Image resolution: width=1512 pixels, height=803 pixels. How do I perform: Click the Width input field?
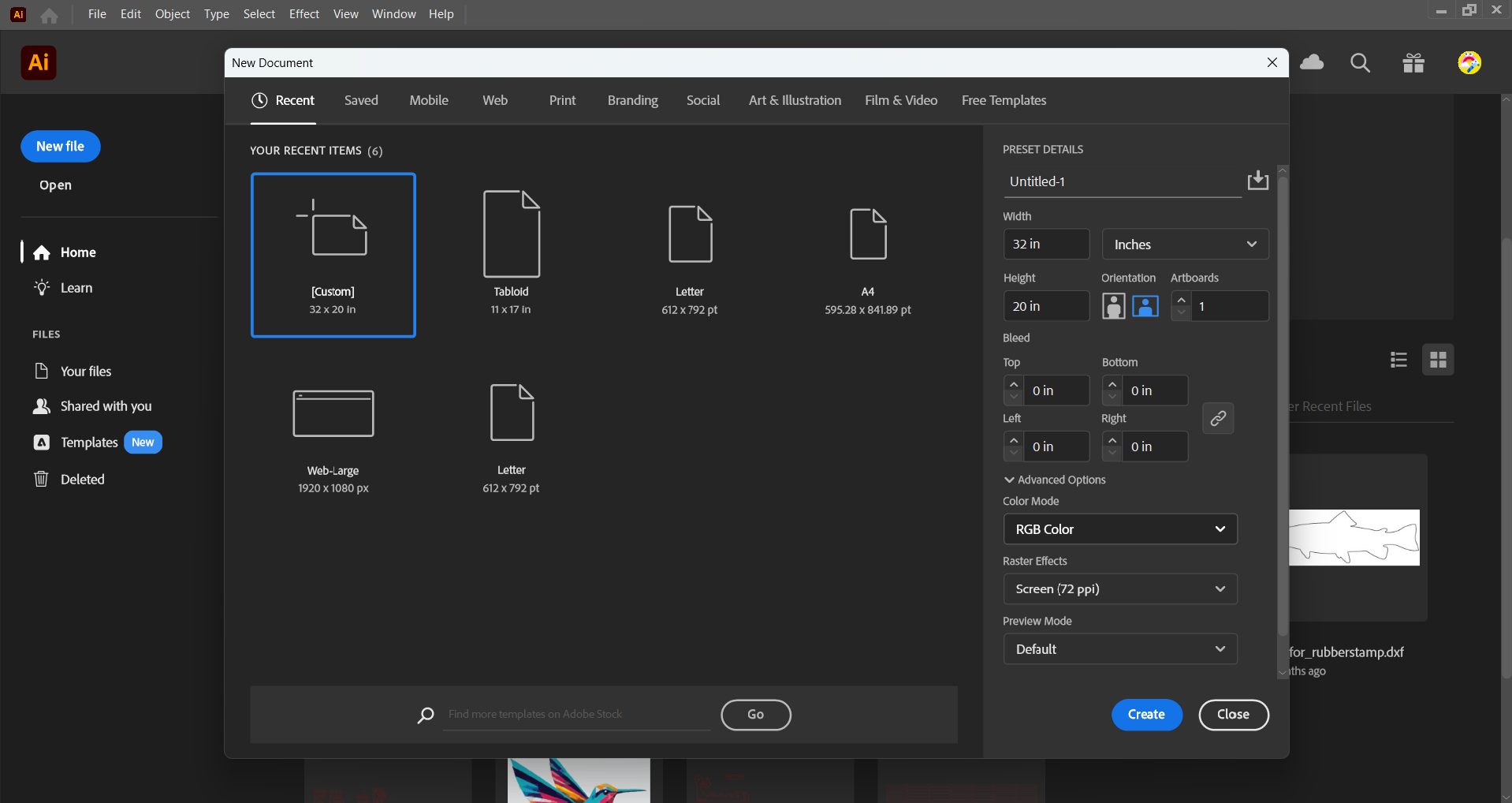coord(1046,245)
